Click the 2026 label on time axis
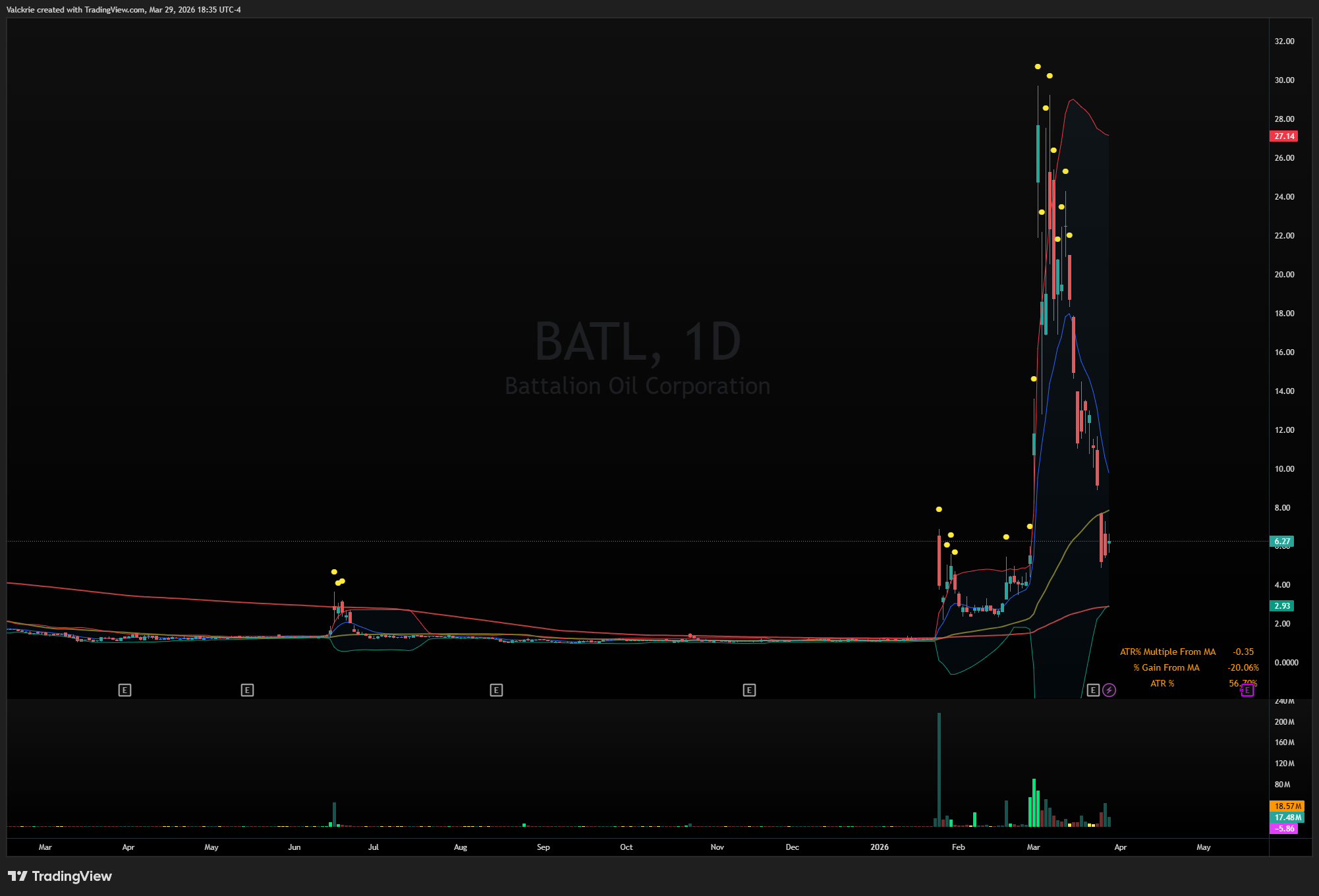Viewport: 1319px width, 896px height. click(x=879, y=847)
